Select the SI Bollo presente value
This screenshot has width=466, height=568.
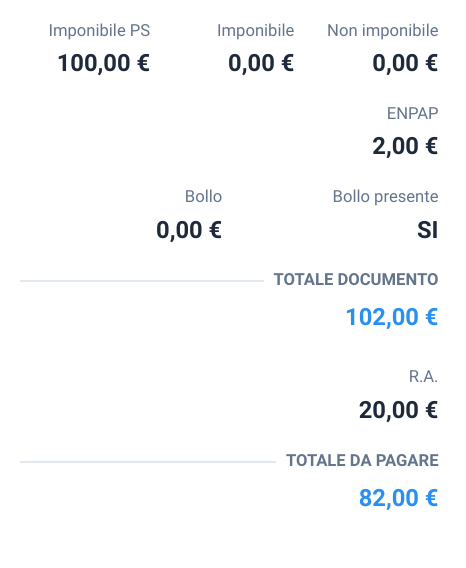point(428,230)
